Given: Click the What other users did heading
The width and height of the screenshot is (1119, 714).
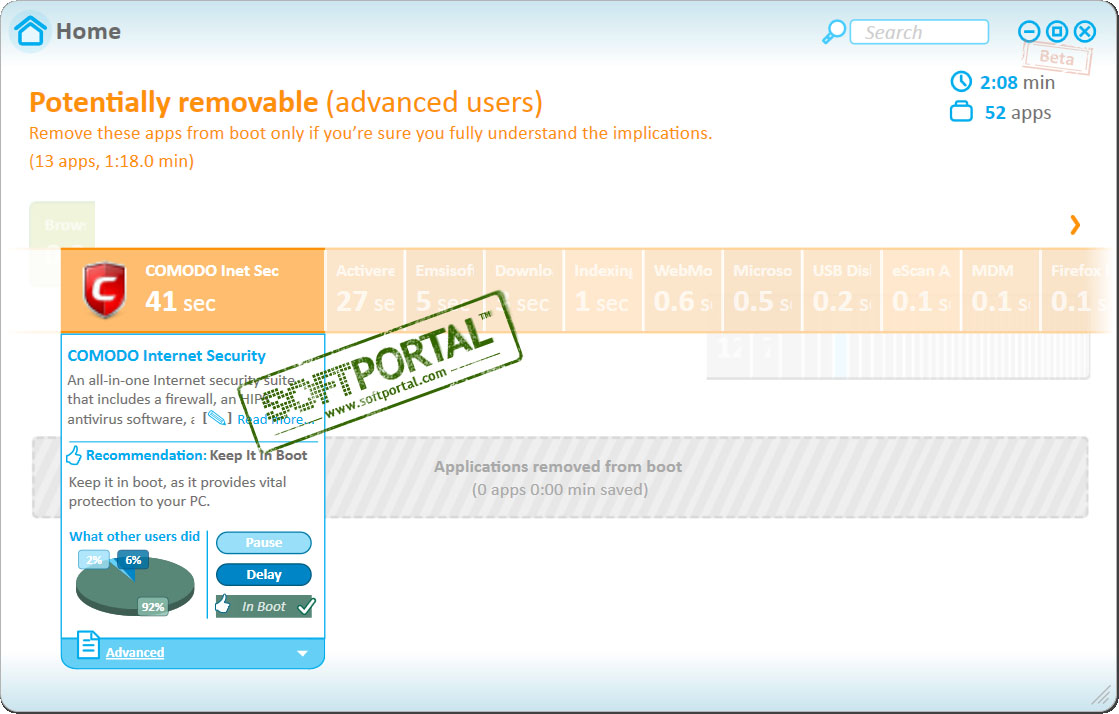Looking at the screenshot, I should [134, 536].
